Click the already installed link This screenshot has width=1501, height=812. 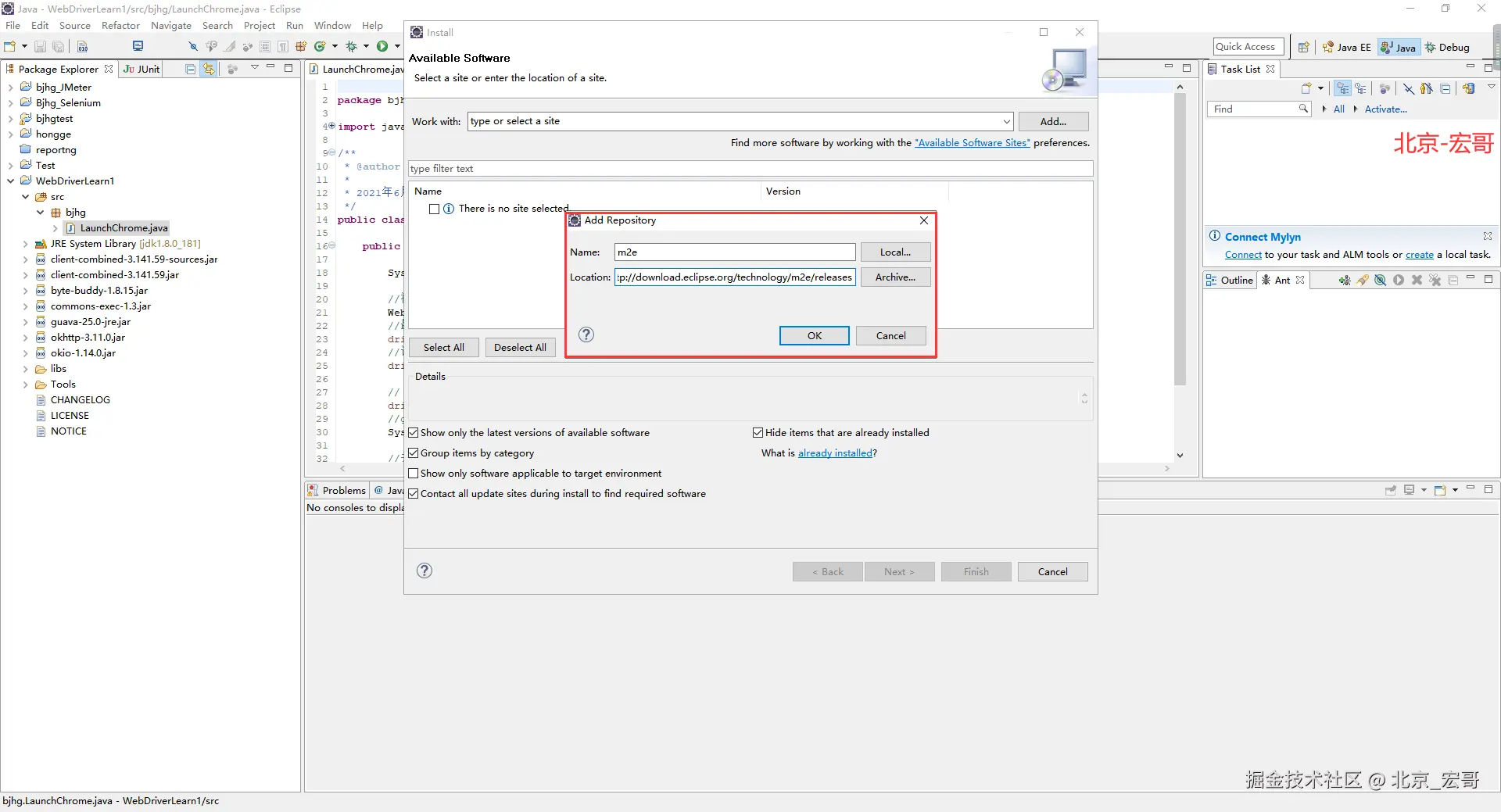click(835, 453)
